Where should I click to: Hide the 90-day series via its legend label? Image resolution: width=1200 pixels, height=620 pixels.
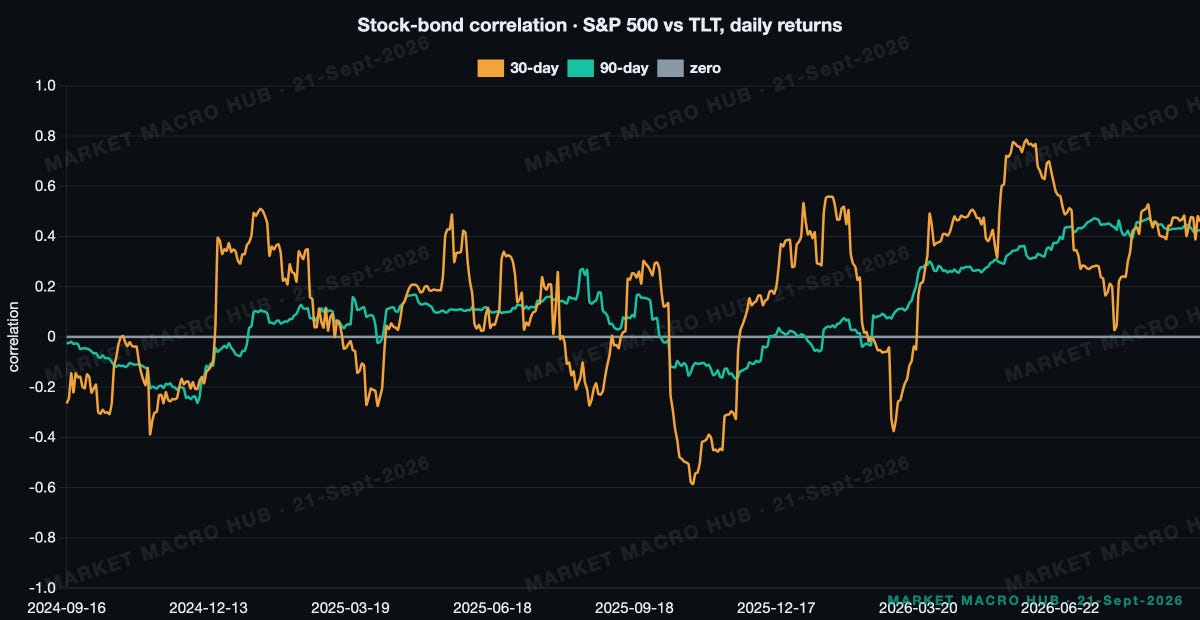click(623, 68)
